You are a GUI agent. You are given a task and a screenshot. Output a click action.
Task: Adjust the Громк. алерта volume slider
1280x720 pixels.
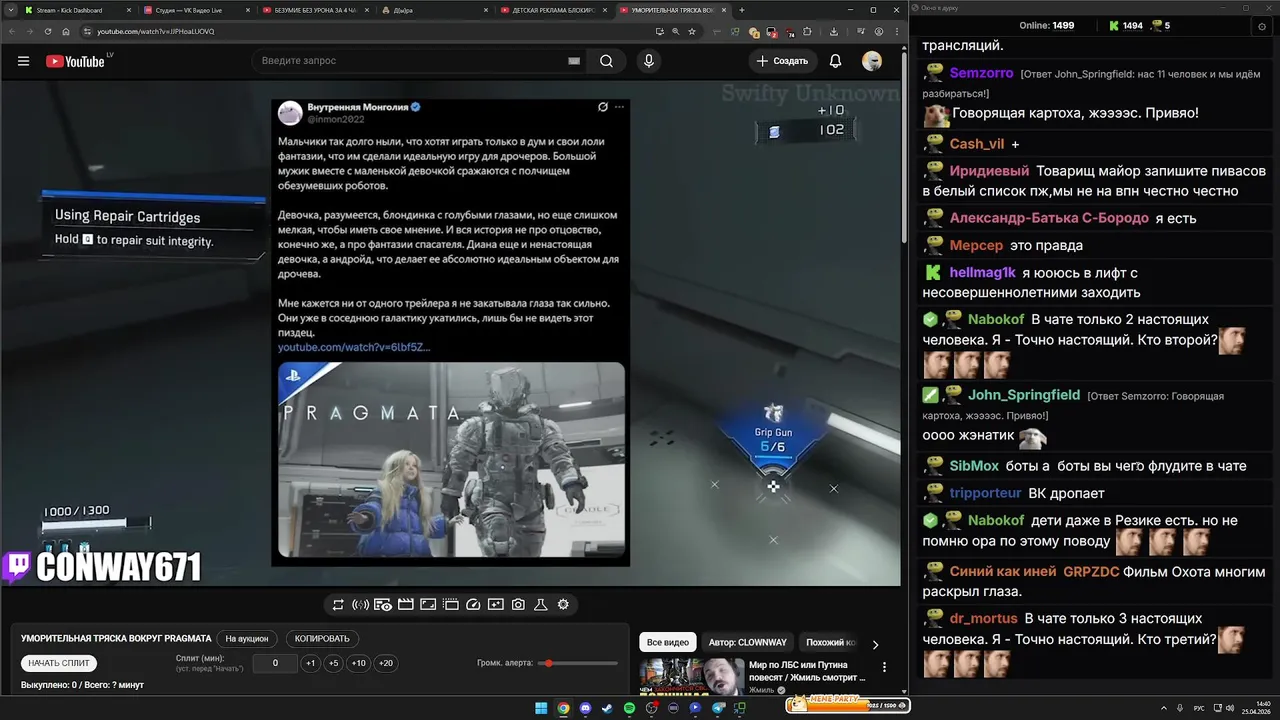pyautogui.click(x=578, y=663)
